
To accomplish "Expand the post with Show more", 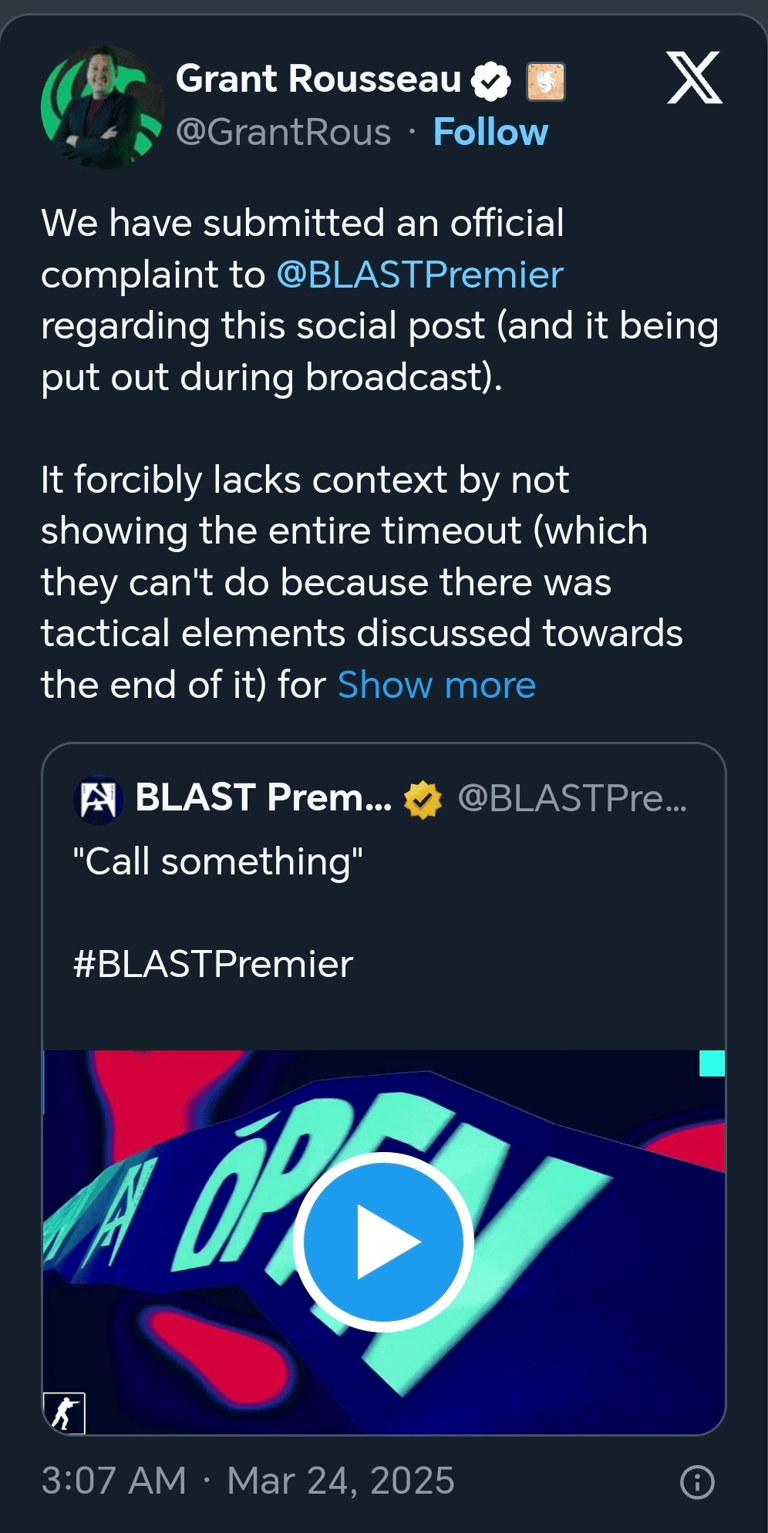I will (435, 685).
